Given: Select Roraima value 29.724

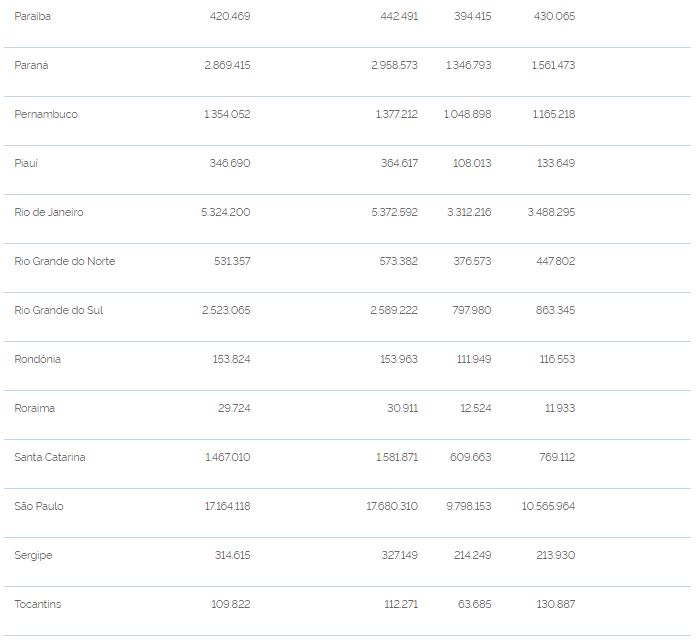Looking at the screenshot, I should click(234, 408).
